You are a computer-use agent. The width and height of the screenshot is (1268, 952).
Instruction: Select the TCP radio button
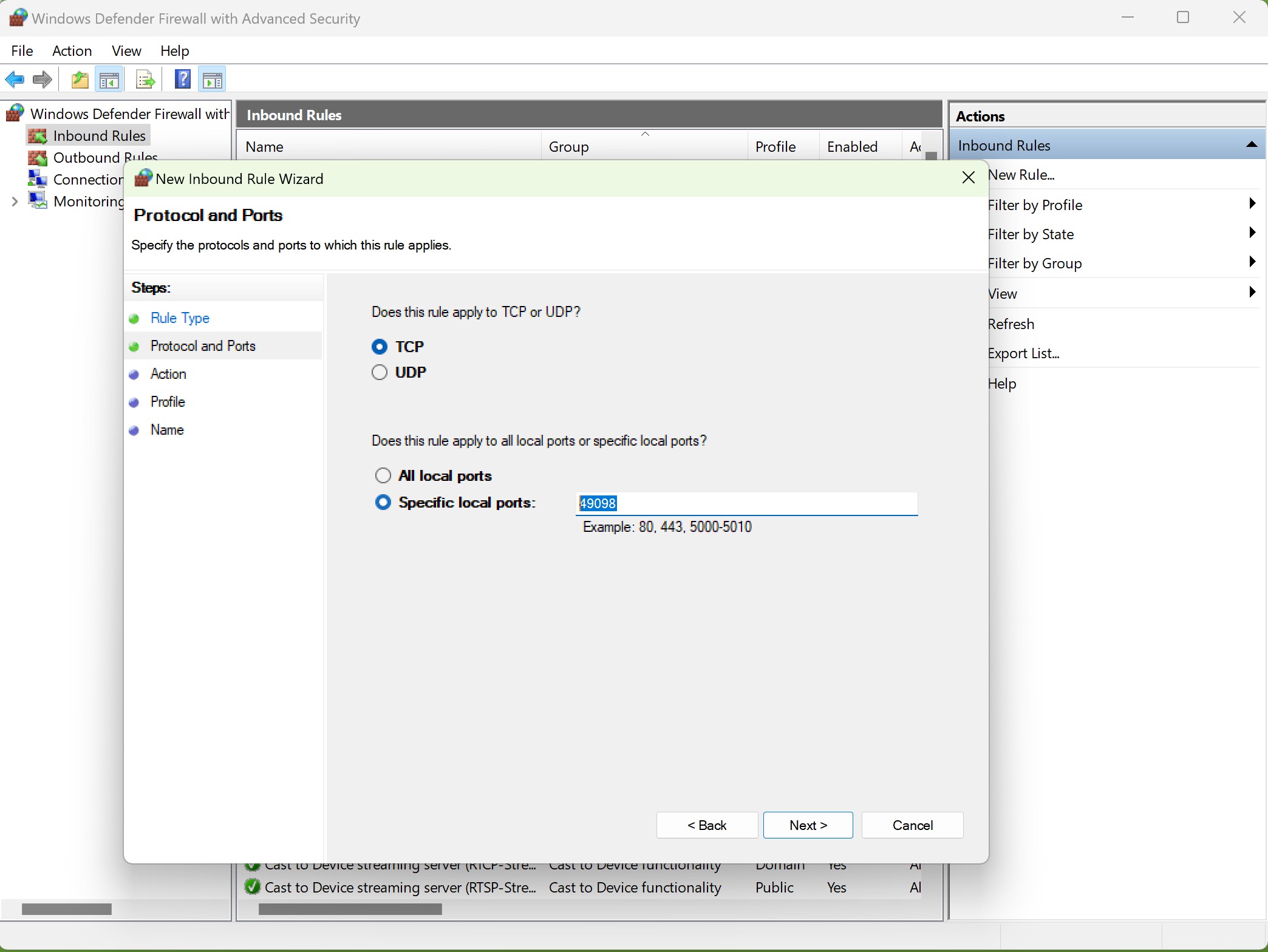pos(380,347)
